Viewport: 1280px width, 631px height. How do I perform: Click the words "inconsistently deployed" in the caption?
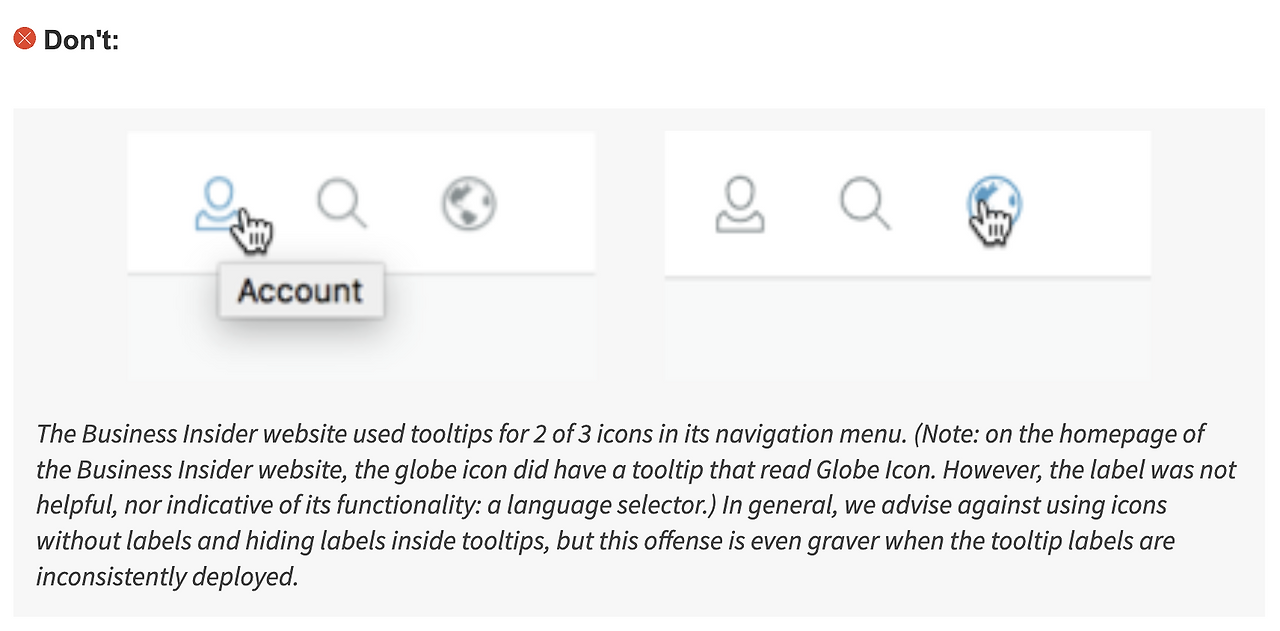167,578
